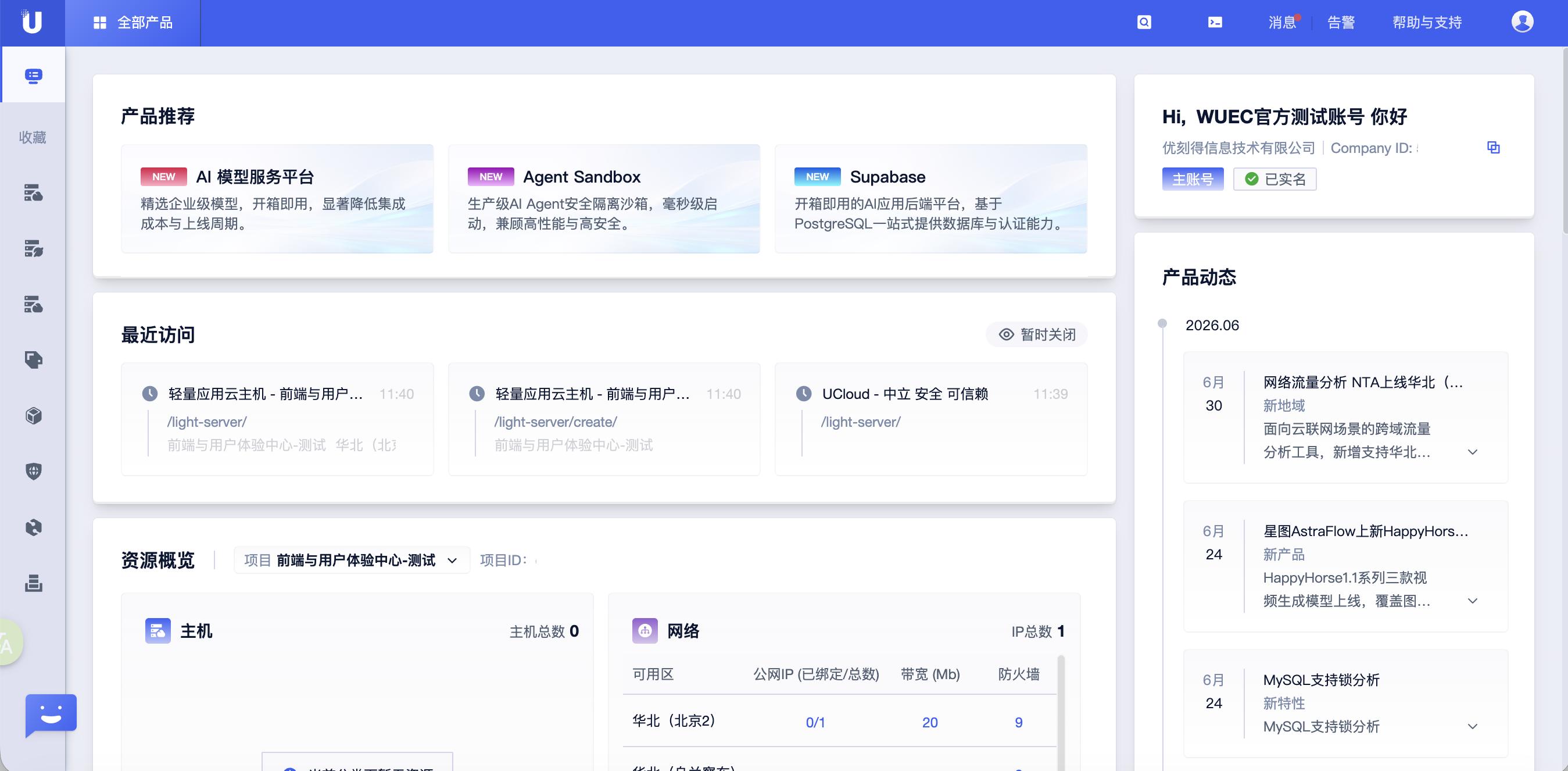Click the grid icon beside 全部产品
Viewport: 1568px width, 771px height.
pyautogui.click(x=100, y=23)
